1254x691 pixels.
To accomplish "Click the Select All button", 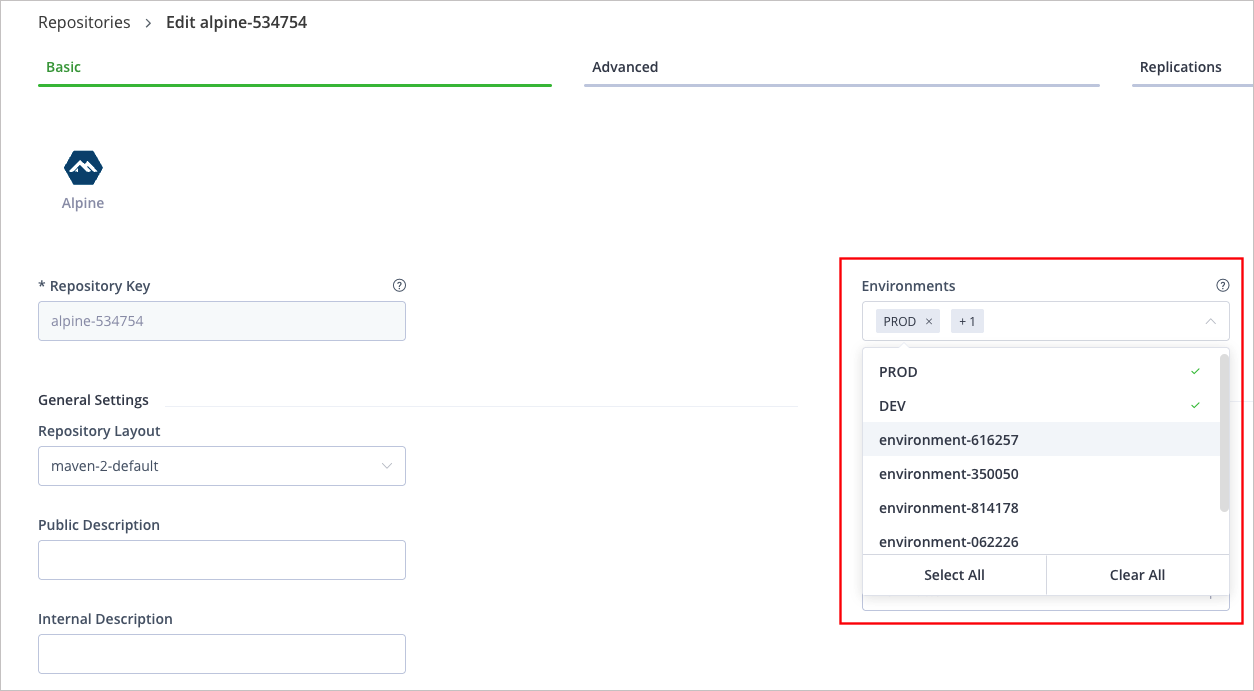I will pyautogui.click(x=953, y=574).
